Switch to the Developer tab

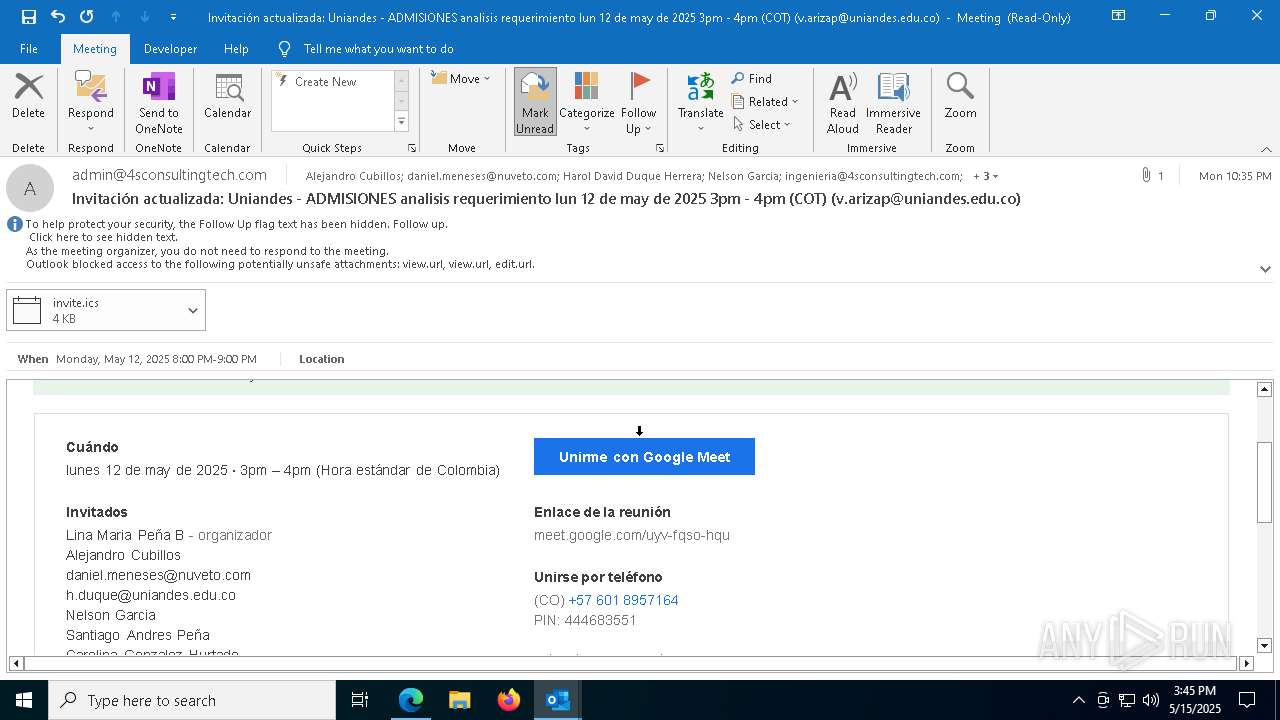(x=170, y=49)
